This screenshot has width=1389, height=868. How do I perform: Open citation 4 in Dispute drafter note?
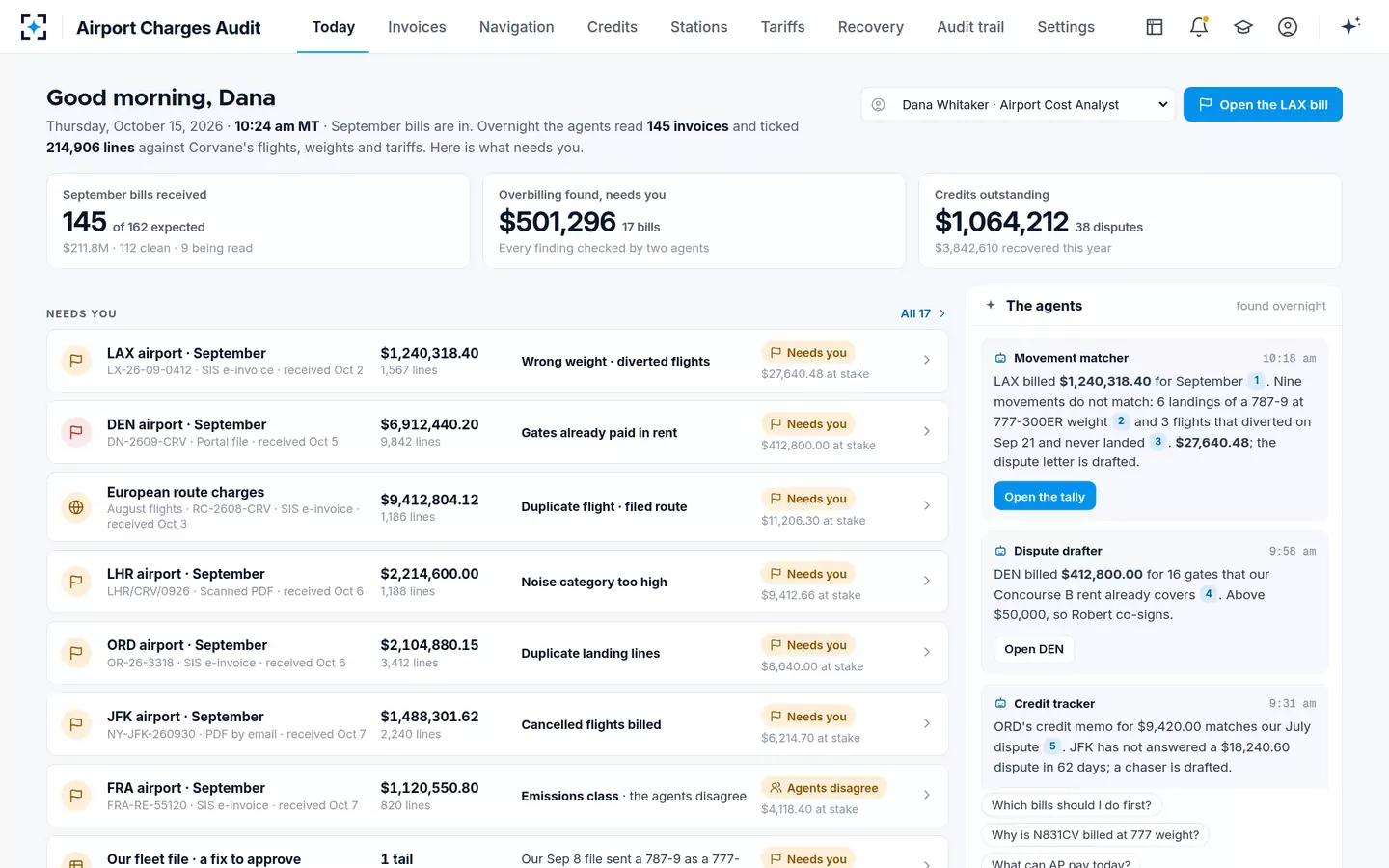click(x=1209, y=594)
